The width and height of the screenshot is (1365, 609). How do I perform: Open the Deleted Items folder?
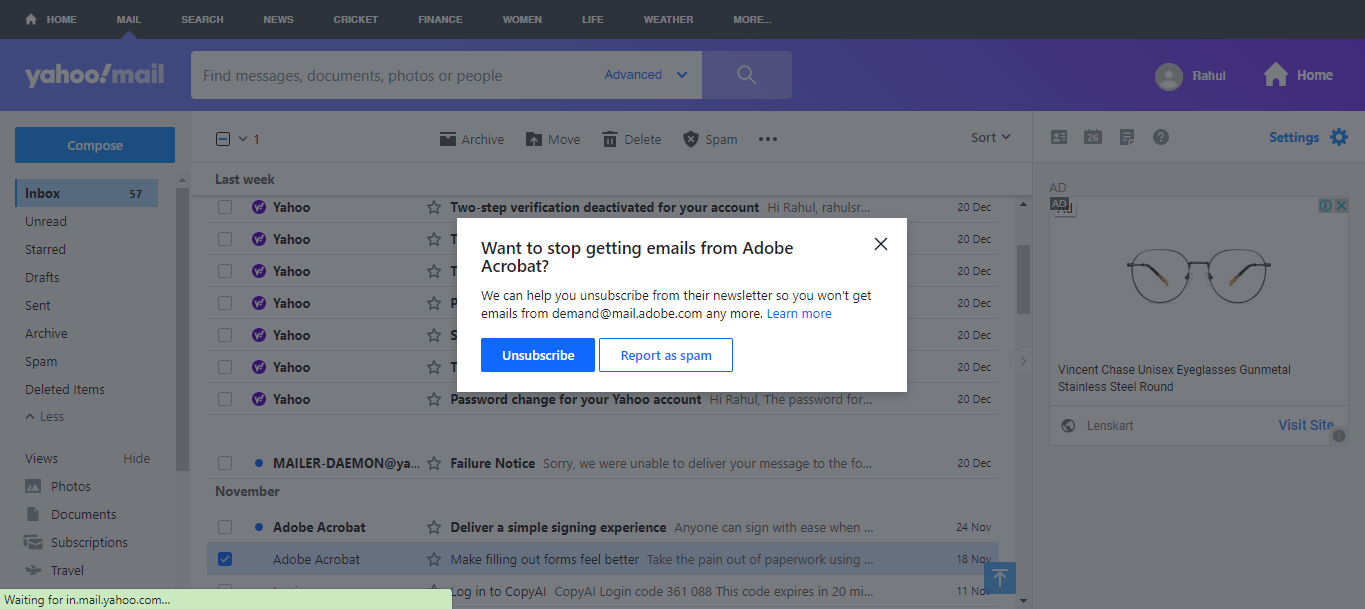coord(65,389)
